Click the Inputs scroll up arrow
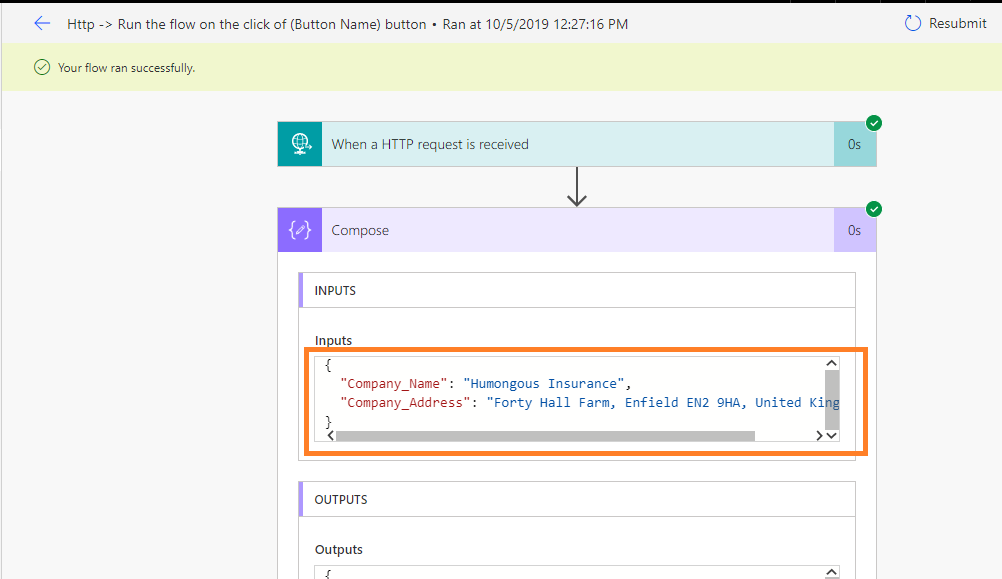1002x579 pixels. (831, 363)
